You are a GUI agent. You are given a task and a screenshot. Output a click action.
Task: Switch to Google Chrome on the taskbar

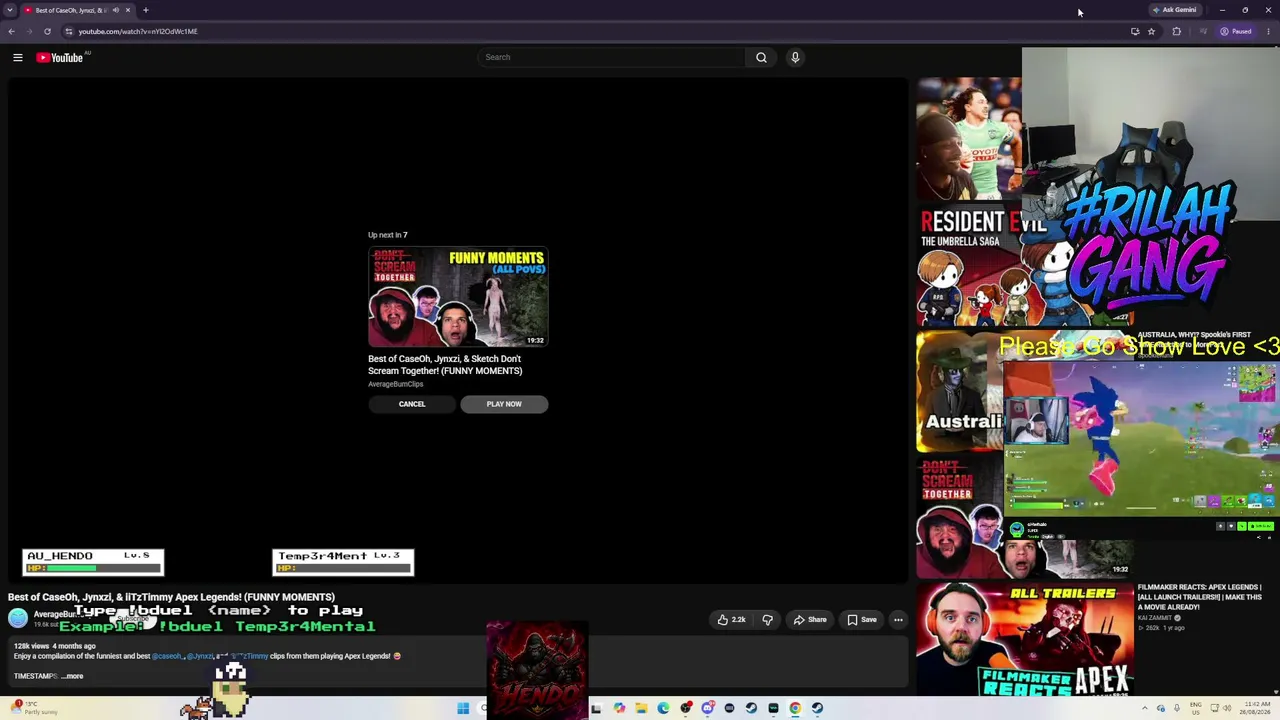795,709
